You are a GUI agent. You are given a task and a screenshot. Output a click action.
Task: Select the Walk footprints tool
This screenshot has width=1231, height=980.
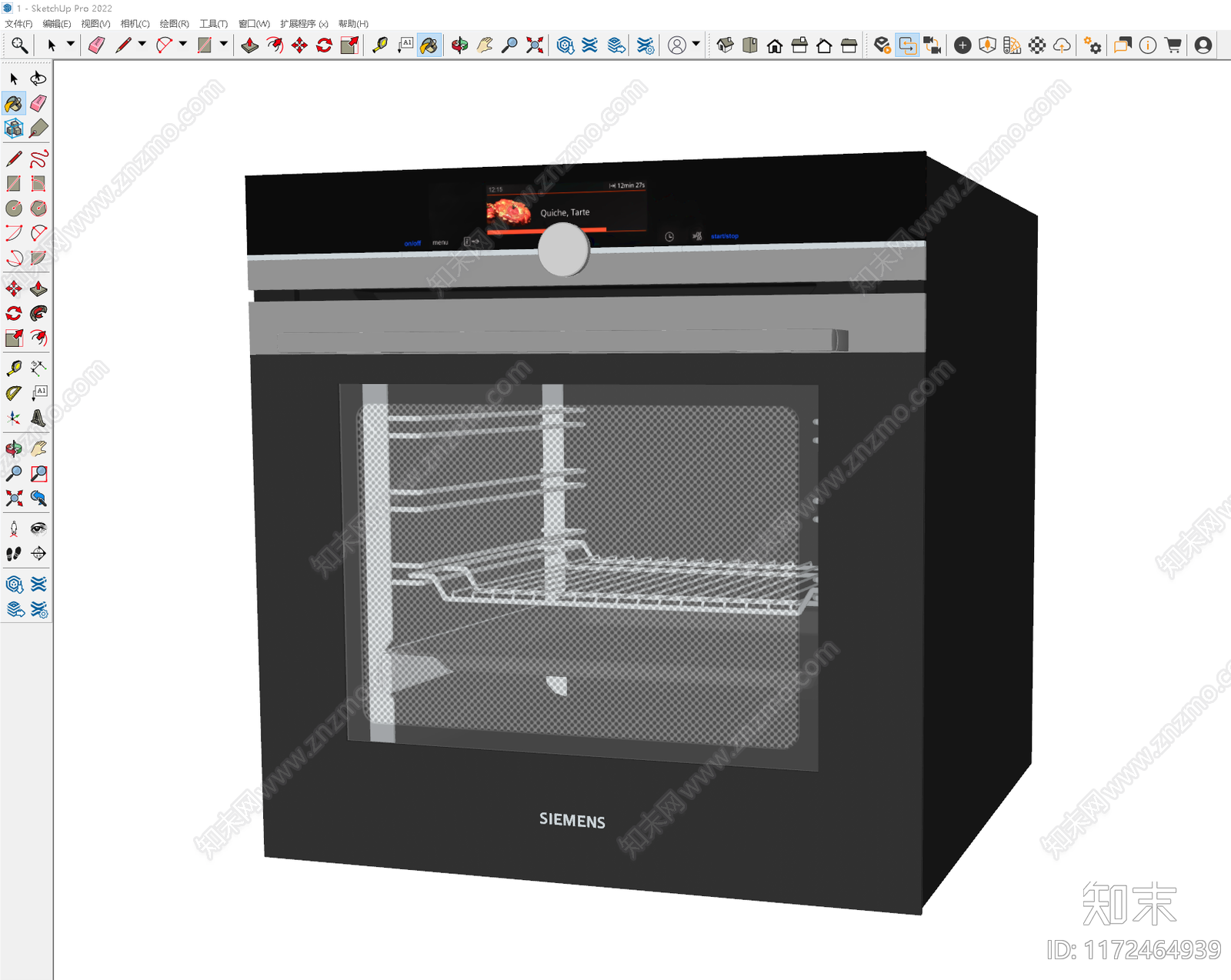coord(14,553)
